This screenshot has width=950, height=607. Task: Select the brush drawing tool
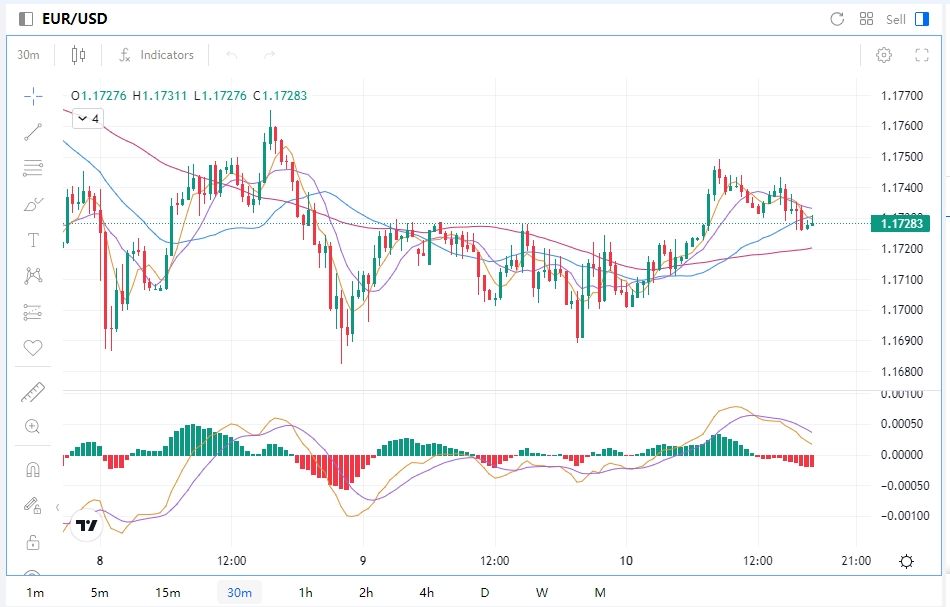click(x=33, y=204)
